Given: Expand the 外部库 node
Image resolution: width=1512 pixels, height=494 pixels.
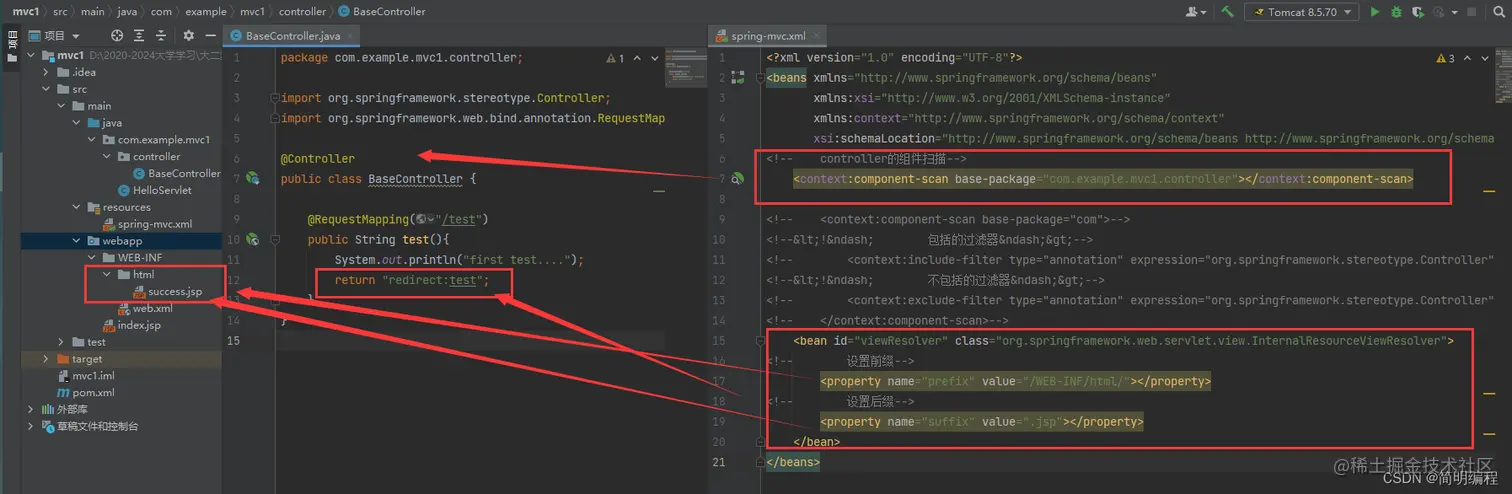Looking at the screenshot, I should pyautogui.click(x=32, y=409).
